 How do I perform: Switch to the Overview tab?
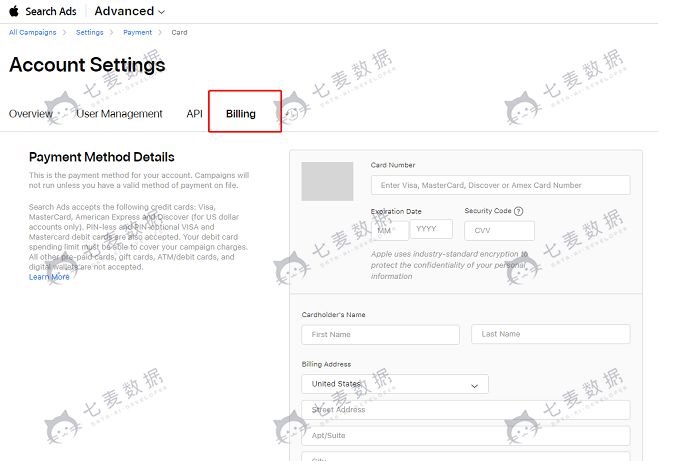[x=31, y=113]
